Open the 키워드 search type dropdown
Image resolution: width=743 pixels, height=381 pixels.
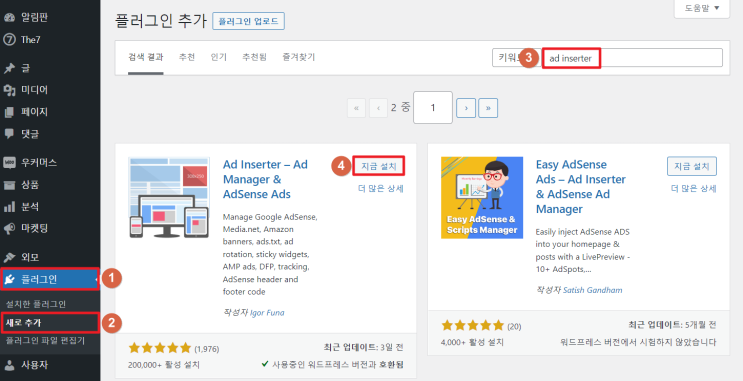point(516,58)
